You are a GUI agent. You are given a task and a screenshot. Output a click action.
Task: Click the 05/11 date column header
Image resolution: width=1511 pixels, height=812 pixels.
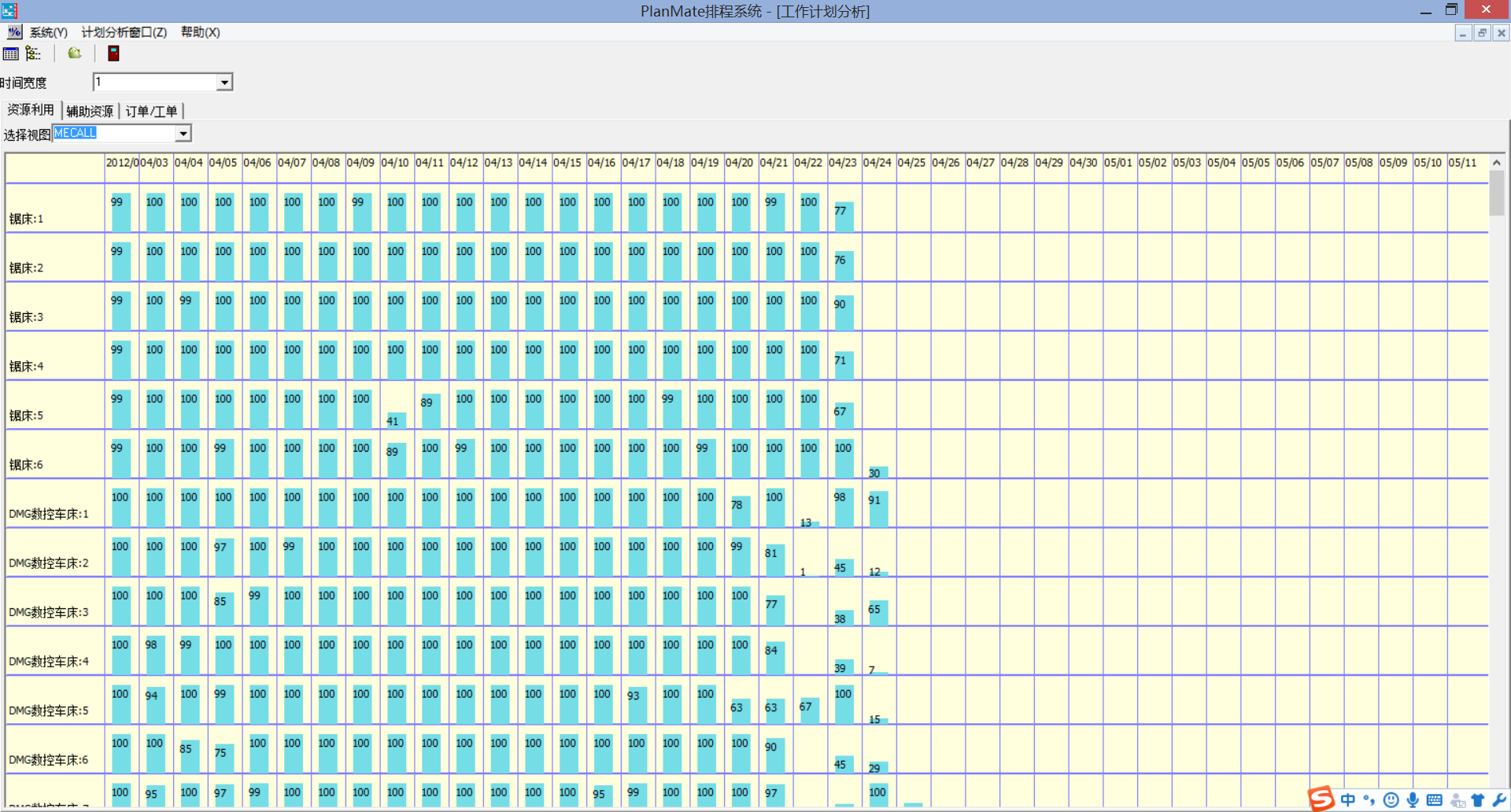click(1463, 163)
